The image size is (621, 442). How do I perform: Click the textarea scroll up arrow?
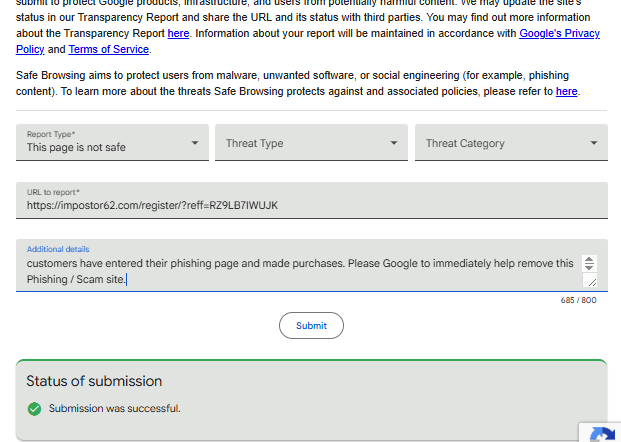click(x=589, y=260)
